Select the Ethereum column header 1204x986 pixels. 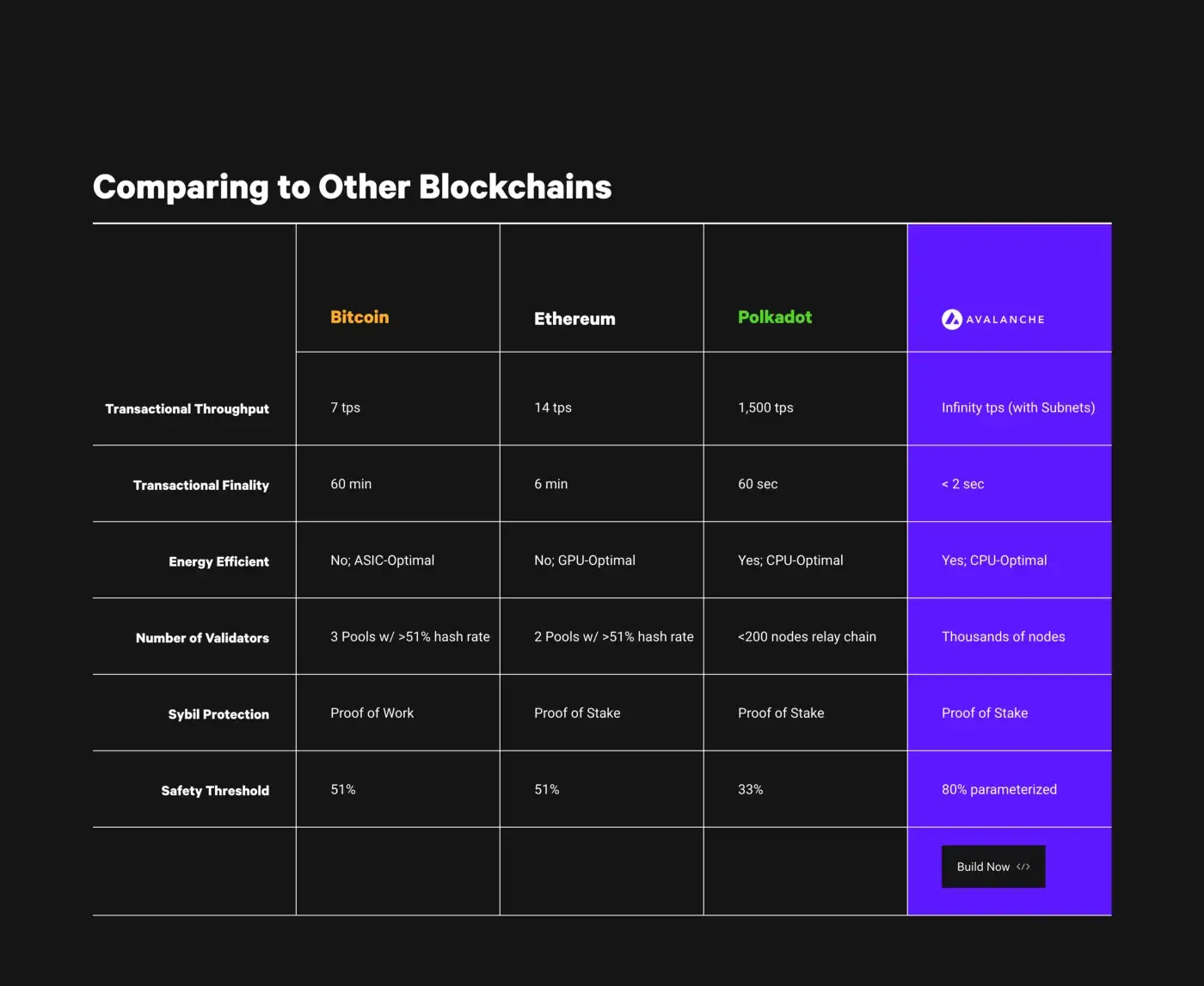[x=574, y=319]
